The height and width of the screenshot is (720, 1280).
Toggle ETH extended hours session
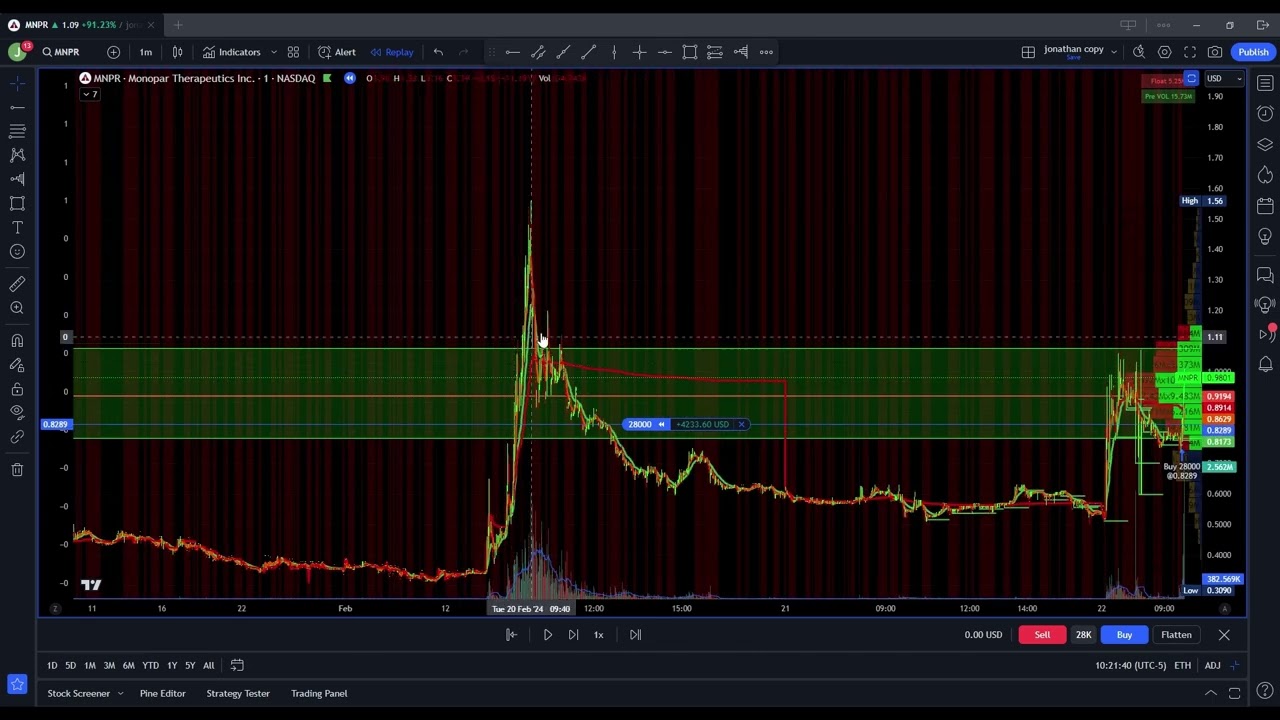point(1182,665)
